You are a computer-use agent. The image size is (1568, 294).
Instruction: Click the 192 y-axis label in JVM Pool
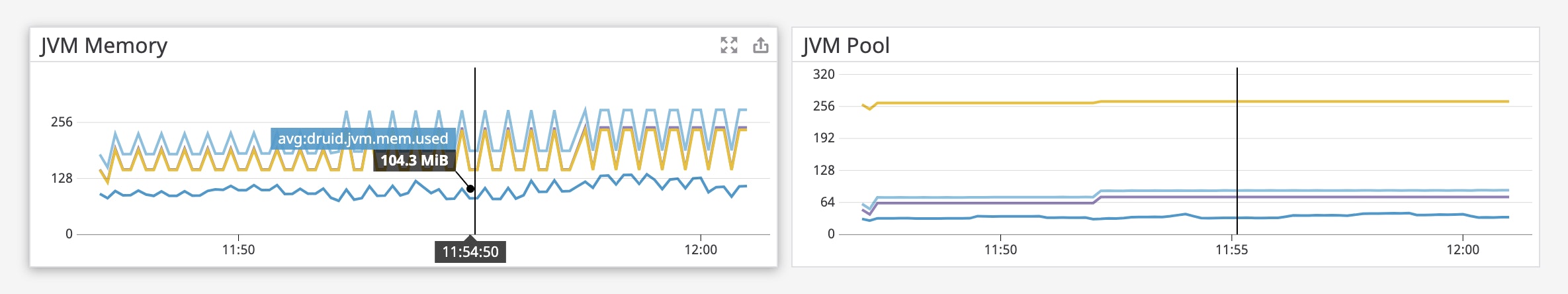(824, 138)
